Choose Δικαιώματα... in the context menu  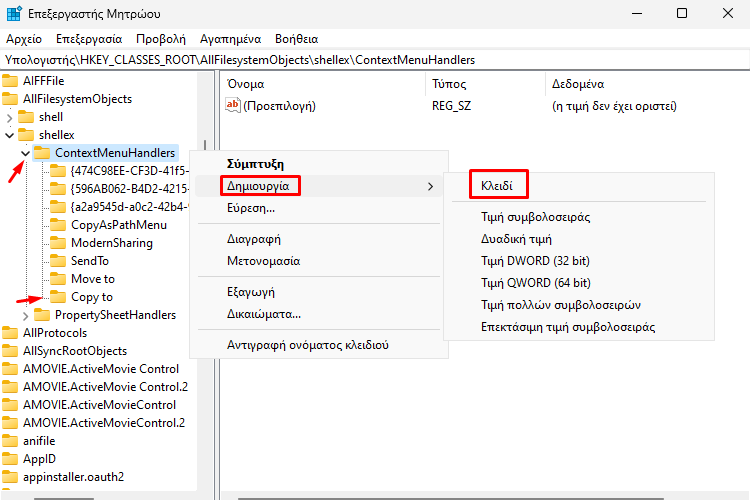tap(319, 314)
